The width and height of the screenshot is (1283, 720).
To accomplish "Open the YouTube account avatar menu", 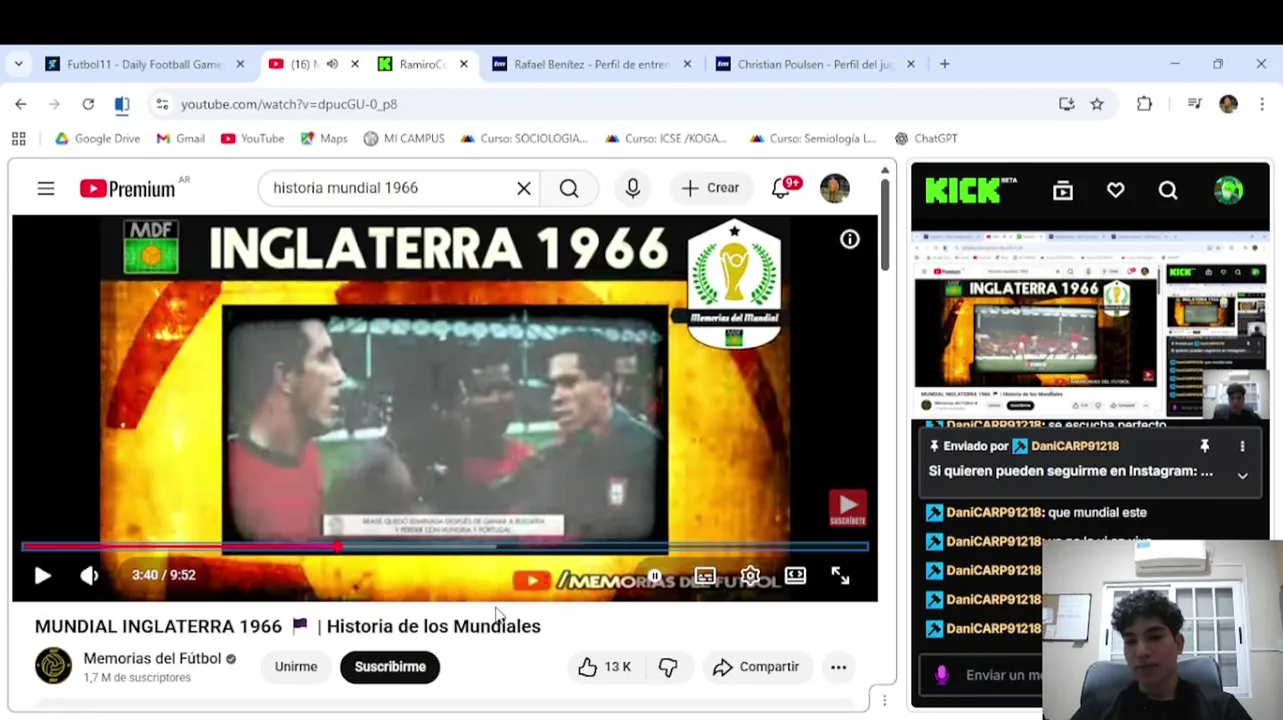I will click(835, 188).
